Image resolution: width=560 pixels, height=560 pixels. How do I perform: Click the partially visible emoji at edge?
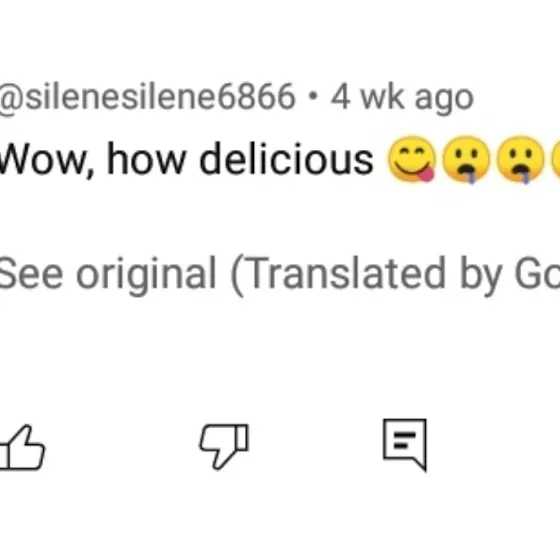point(556,159)
